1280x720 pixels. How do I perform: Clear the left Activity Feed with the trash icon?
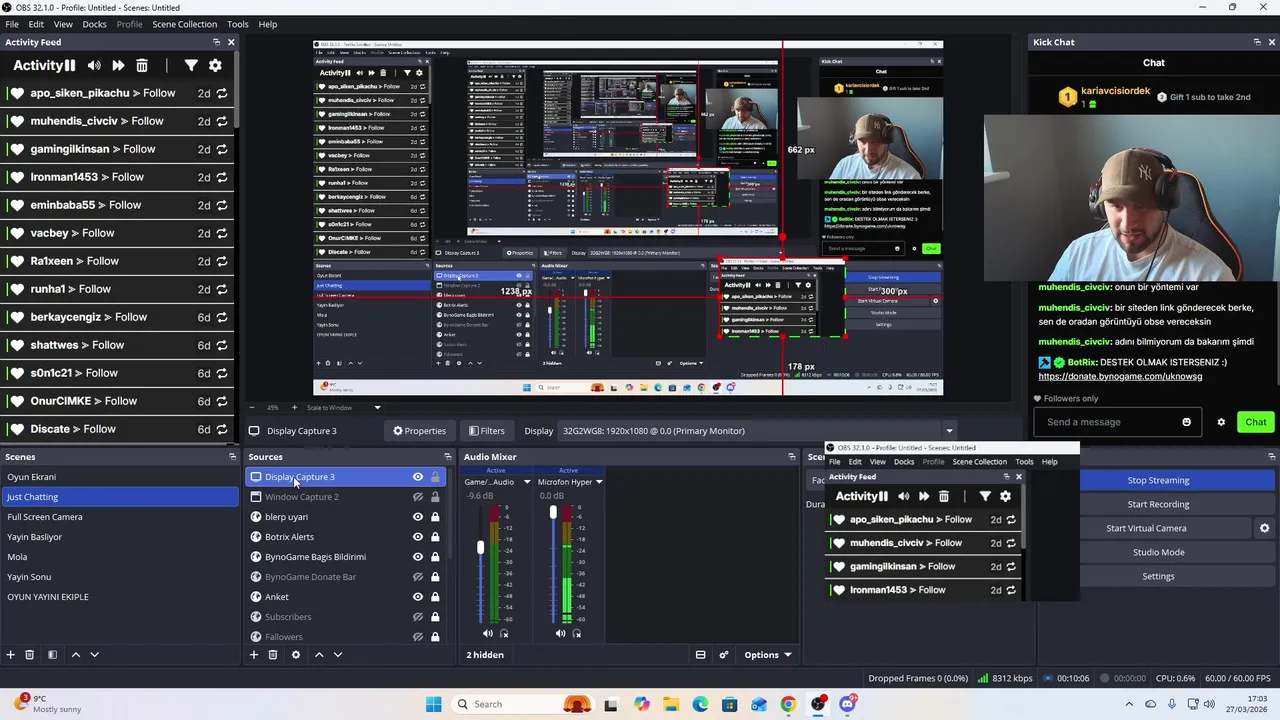[x=142, y=65]
